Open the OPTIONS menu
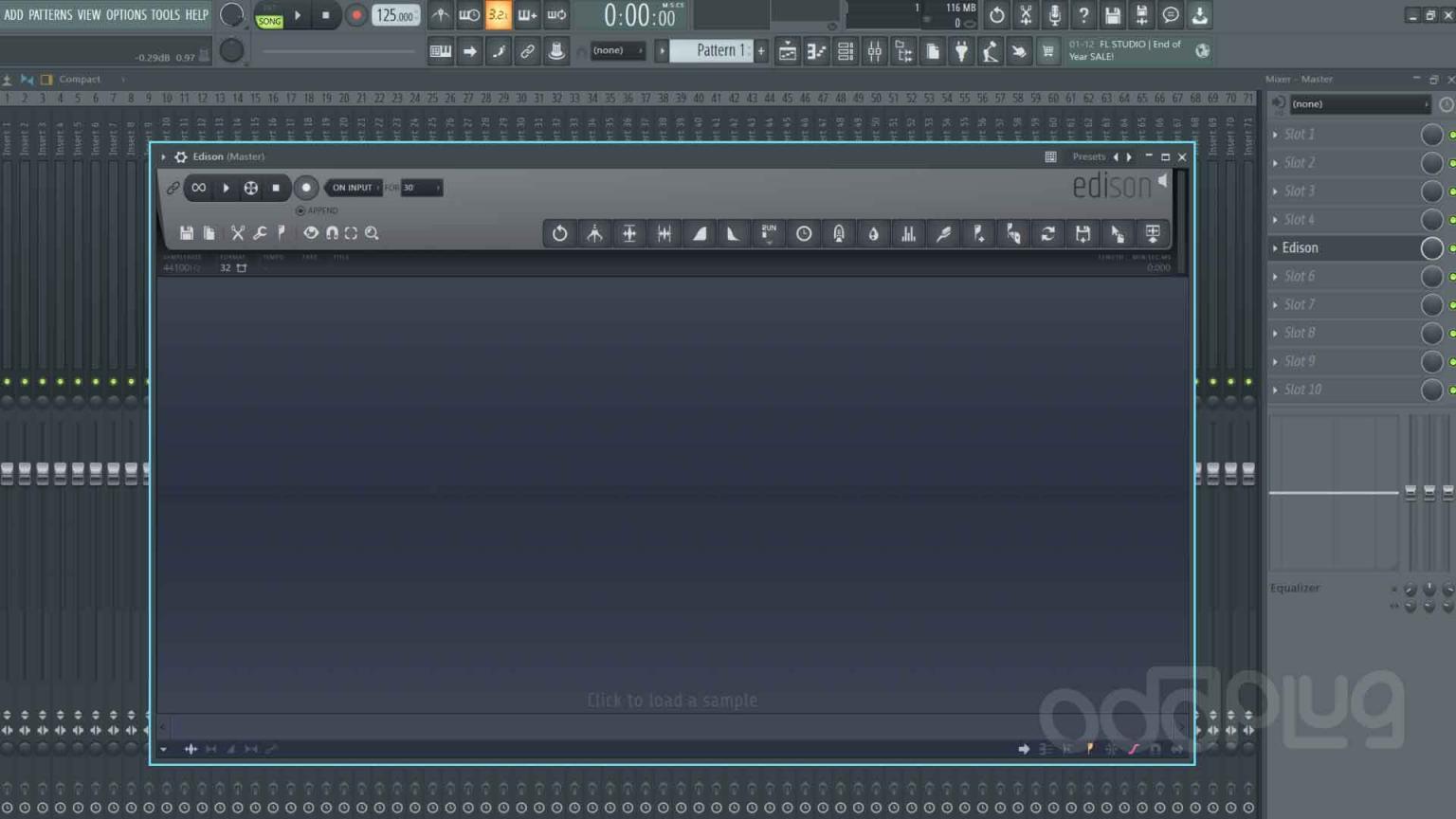The width and height of the screenshot is (1456, 819). tap(124, 14)
